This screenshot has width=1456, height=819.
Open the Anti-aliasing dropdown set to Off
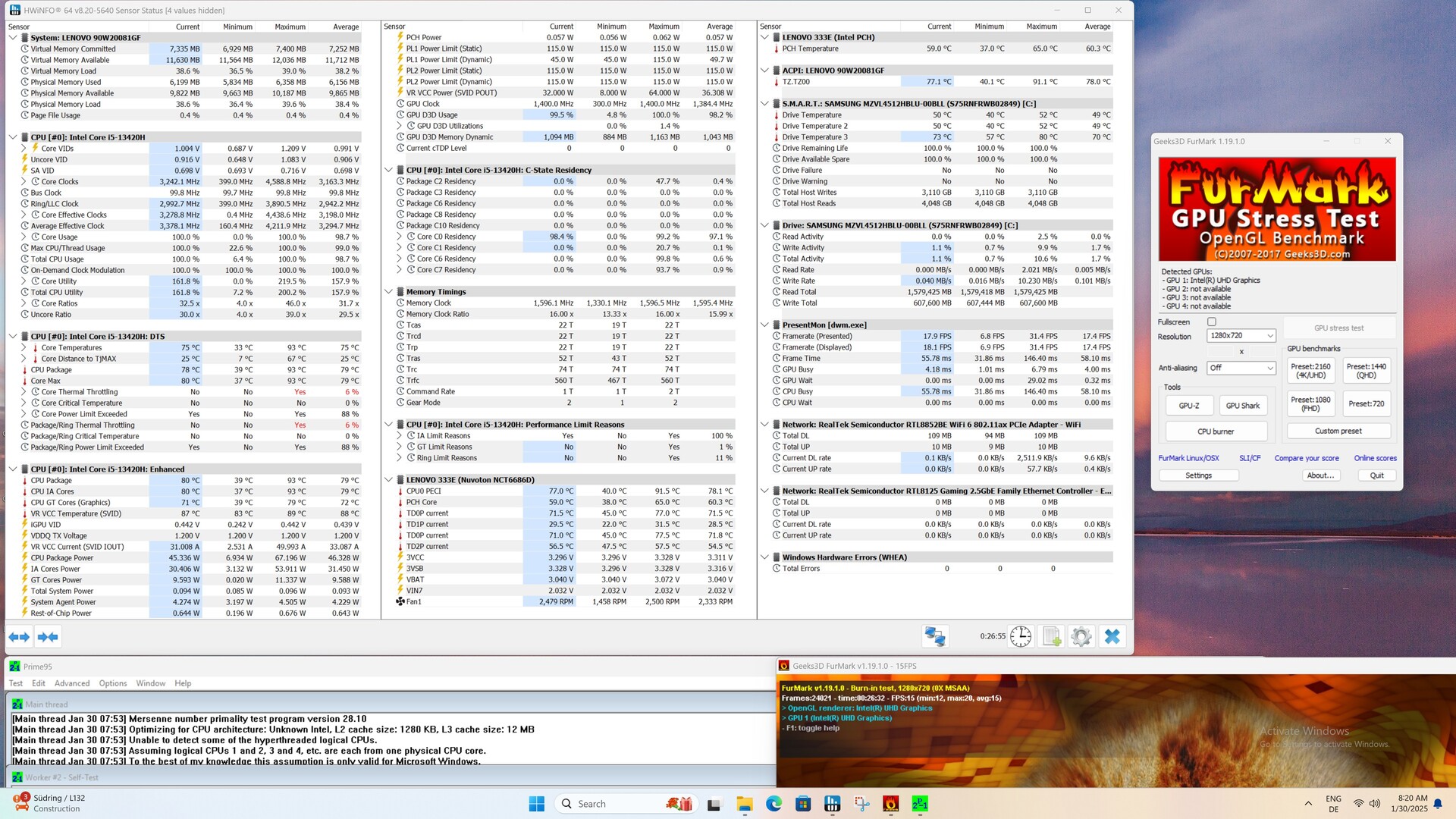[x=1241, y=368]
